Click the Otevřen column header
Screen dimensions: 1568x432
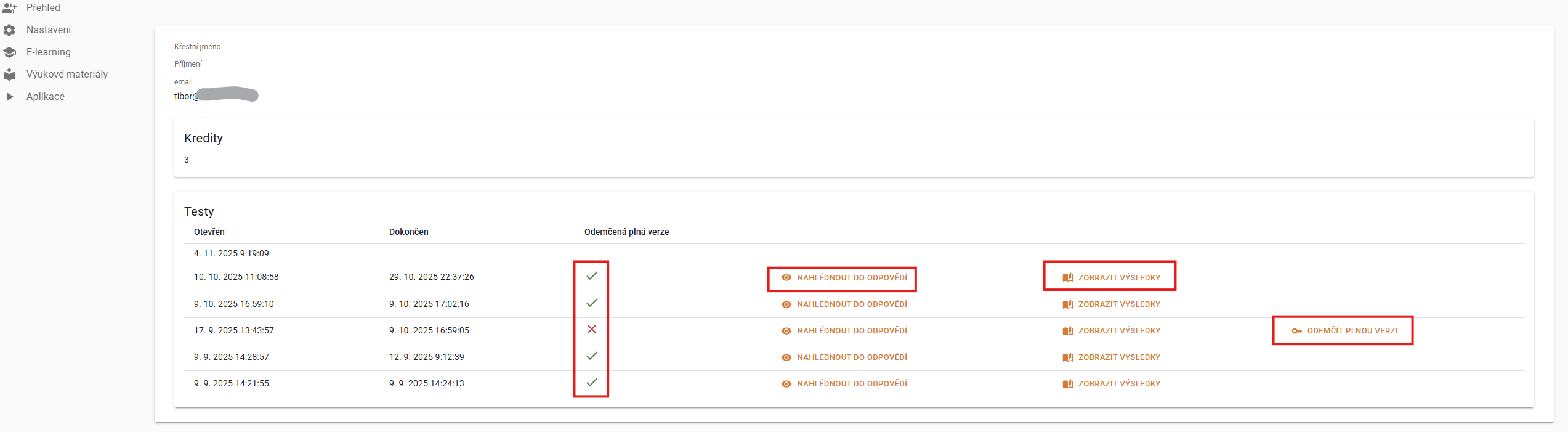click(209, 232)
